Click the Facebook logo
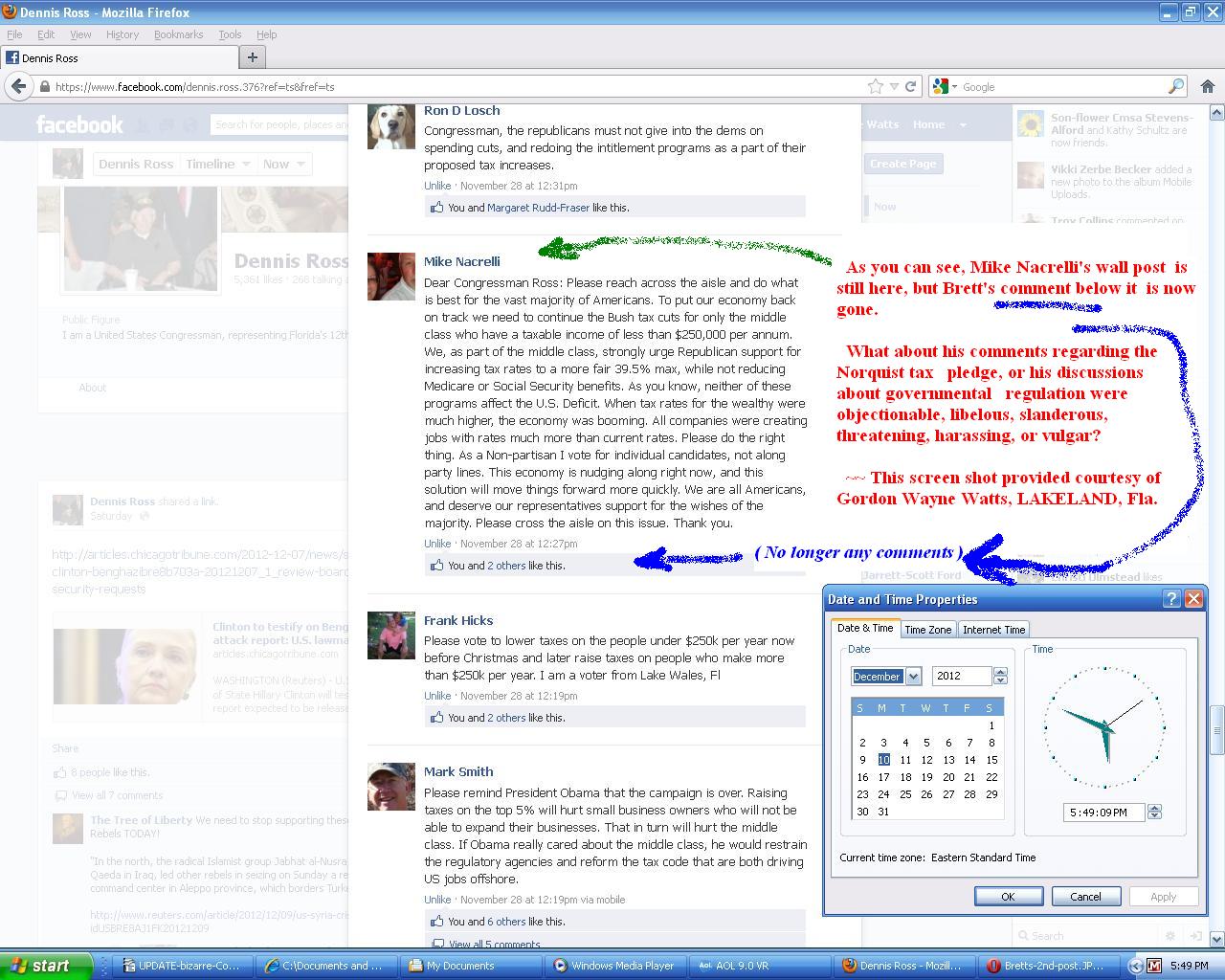The height and width of the screenshot is (980, 1225). point(79,124)
